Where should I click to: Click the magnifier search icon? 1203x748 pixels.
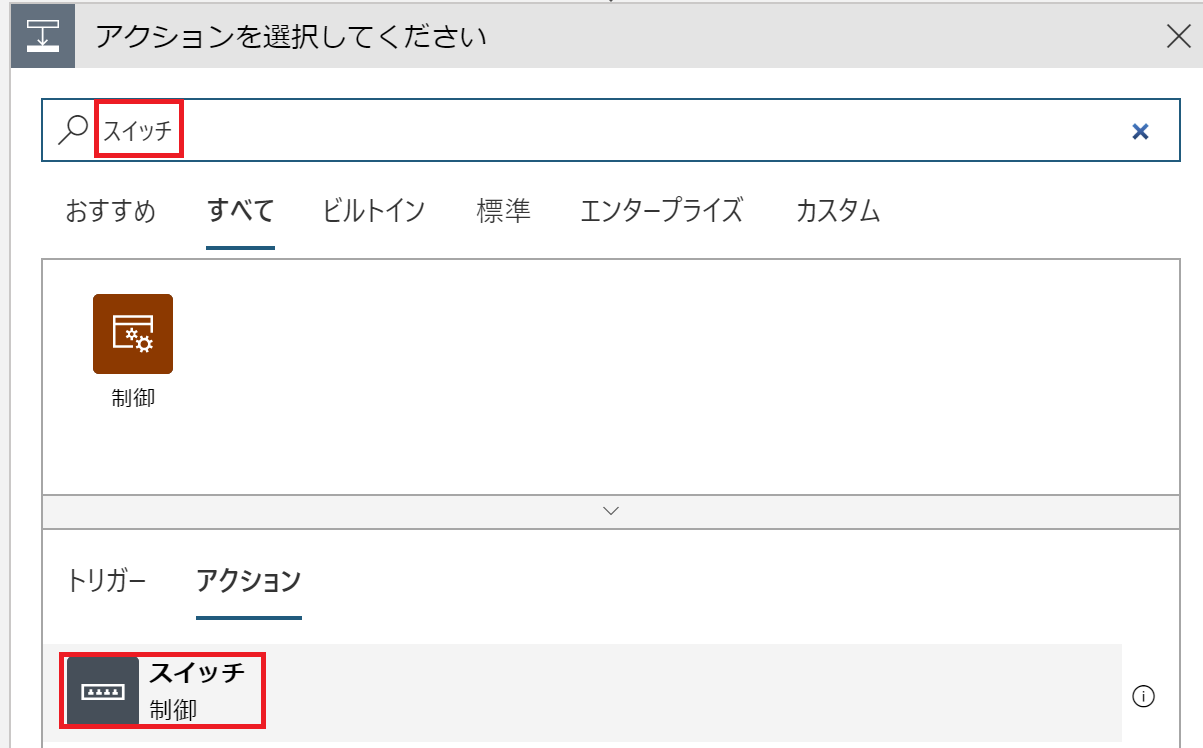[x=74, y=129]
